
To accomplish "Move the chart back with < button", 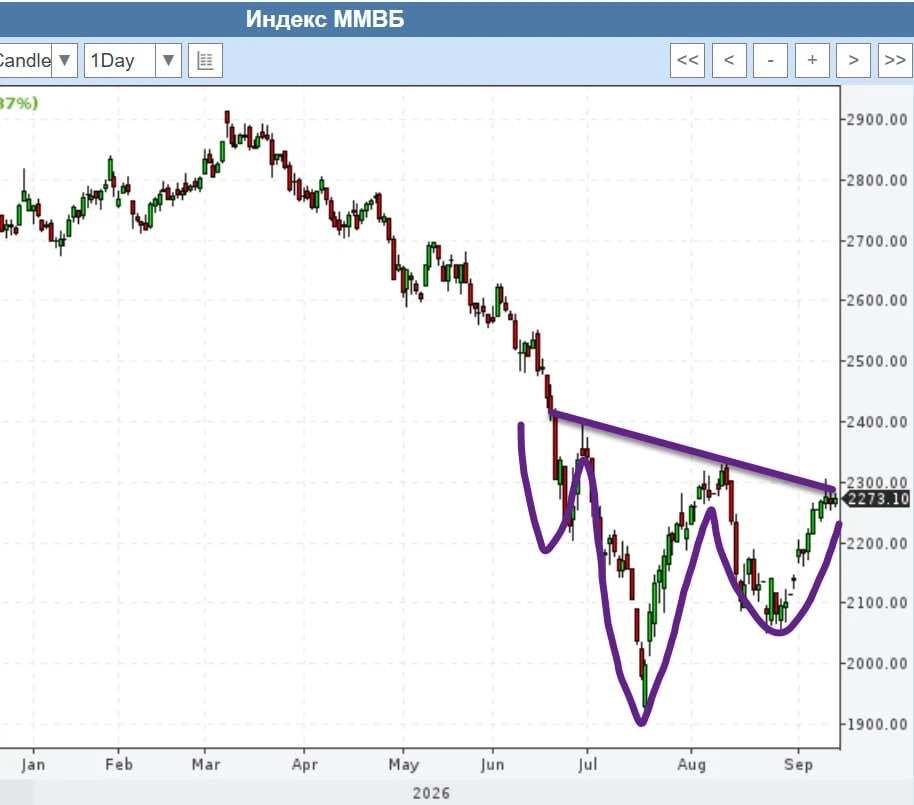I will 729,60.
